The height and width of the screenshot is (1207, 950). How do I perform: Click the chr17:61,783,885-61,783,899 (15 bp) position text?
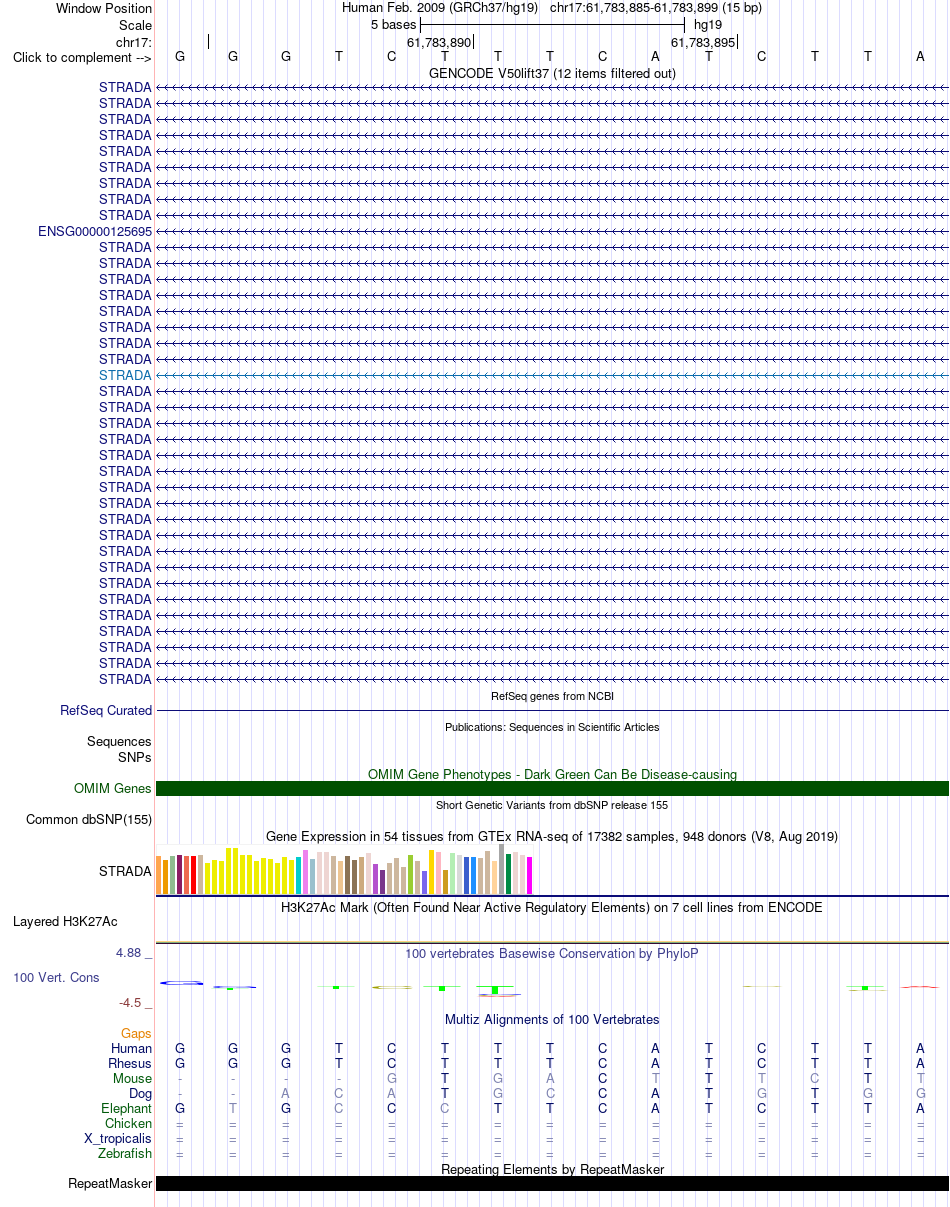656,7
